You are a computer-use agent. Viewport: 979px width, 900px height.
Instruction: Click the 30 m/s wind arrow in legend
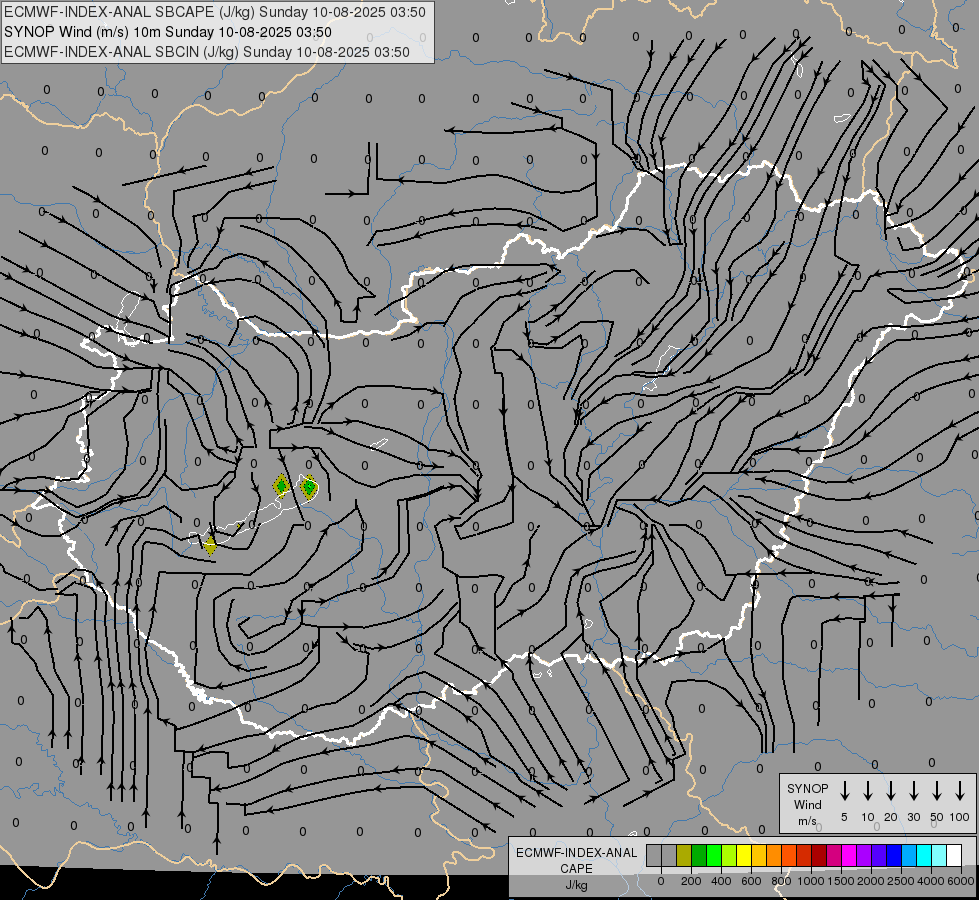pyautogui.click(x=913, y=791)
